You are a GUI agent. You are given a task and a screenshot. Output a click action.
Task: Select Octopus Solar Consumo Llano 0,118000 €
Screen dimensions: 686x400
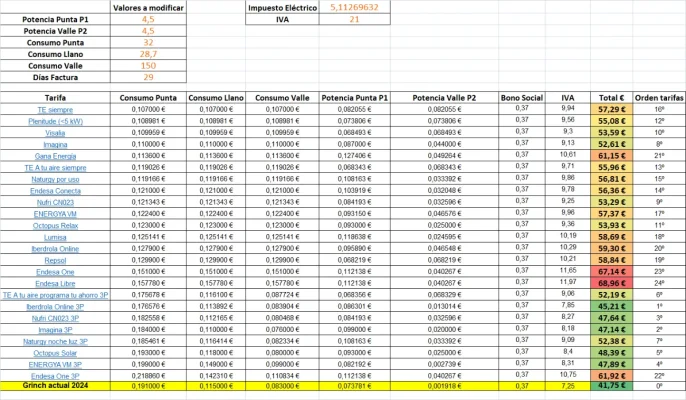tap(216, 353)
